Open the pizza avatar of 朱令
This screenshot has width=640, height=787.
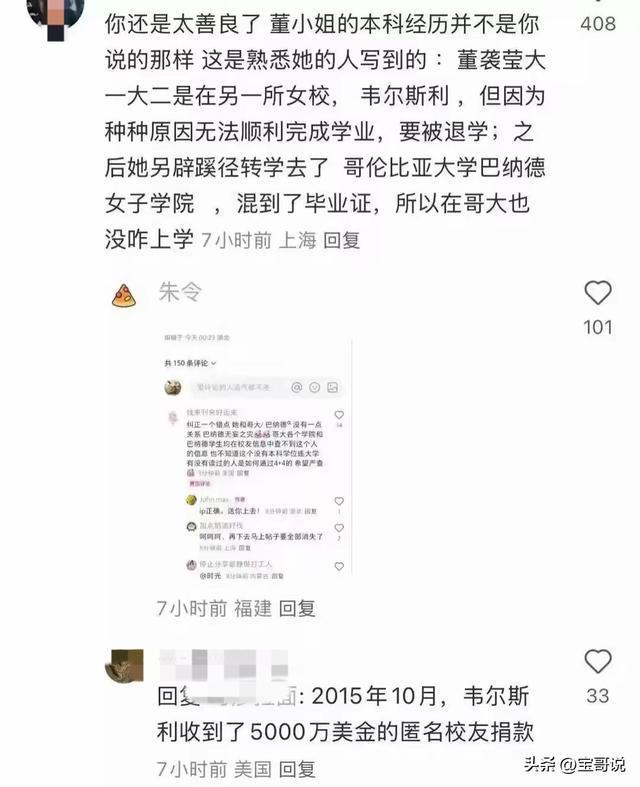tap(123, 295)
